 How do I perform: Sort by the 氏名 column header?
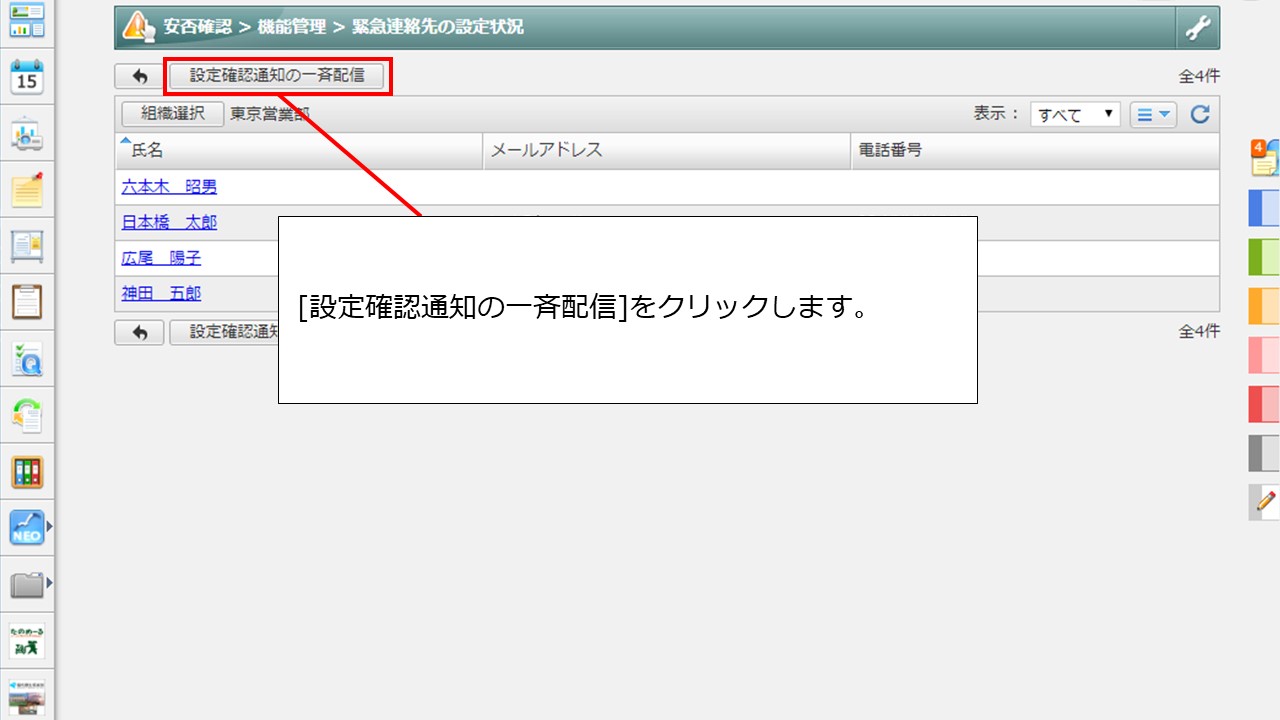click(x=300, y=150)
